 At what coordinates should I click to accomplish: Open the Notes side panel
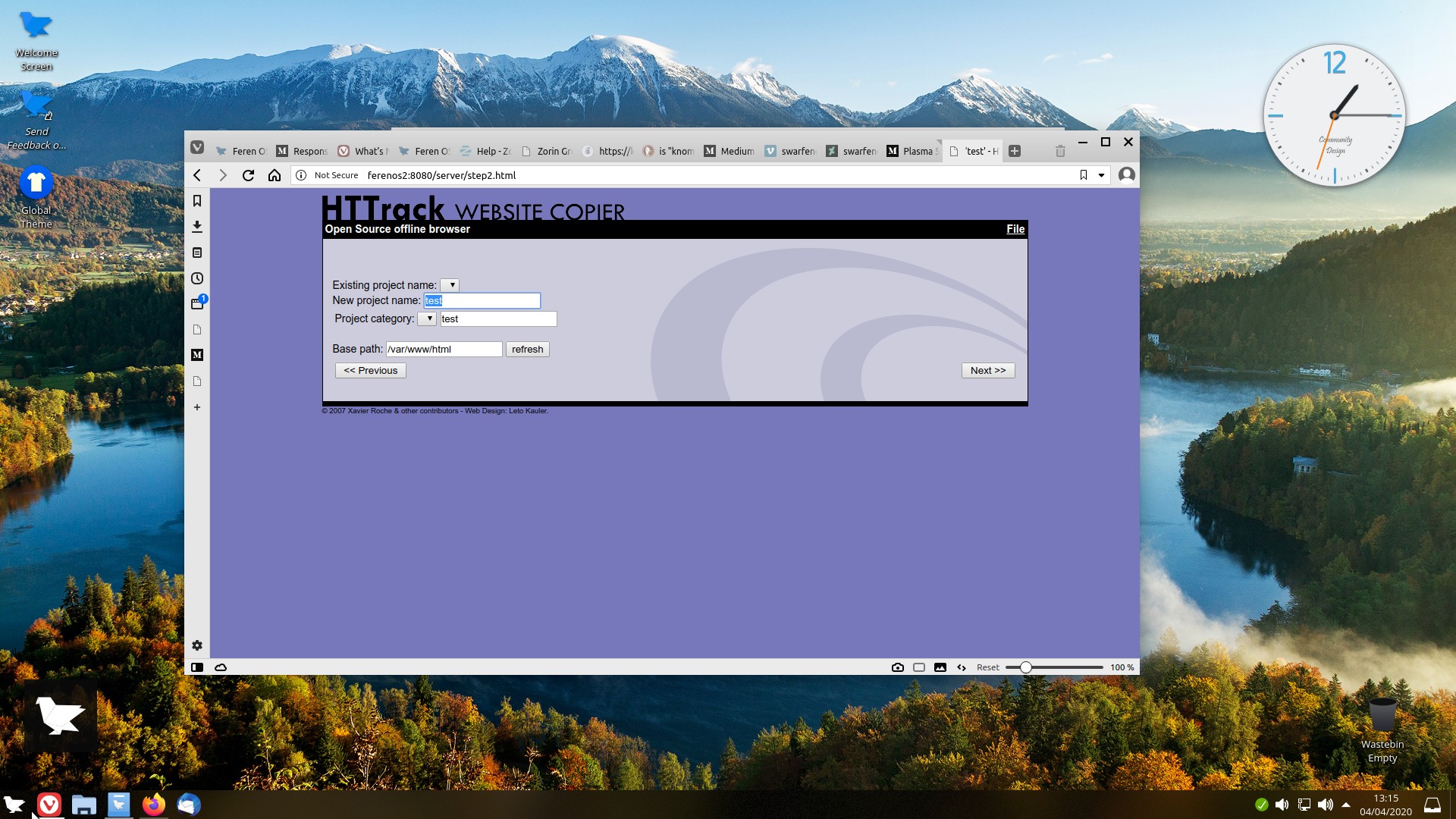pyautogui.click(x=197, y=253)
